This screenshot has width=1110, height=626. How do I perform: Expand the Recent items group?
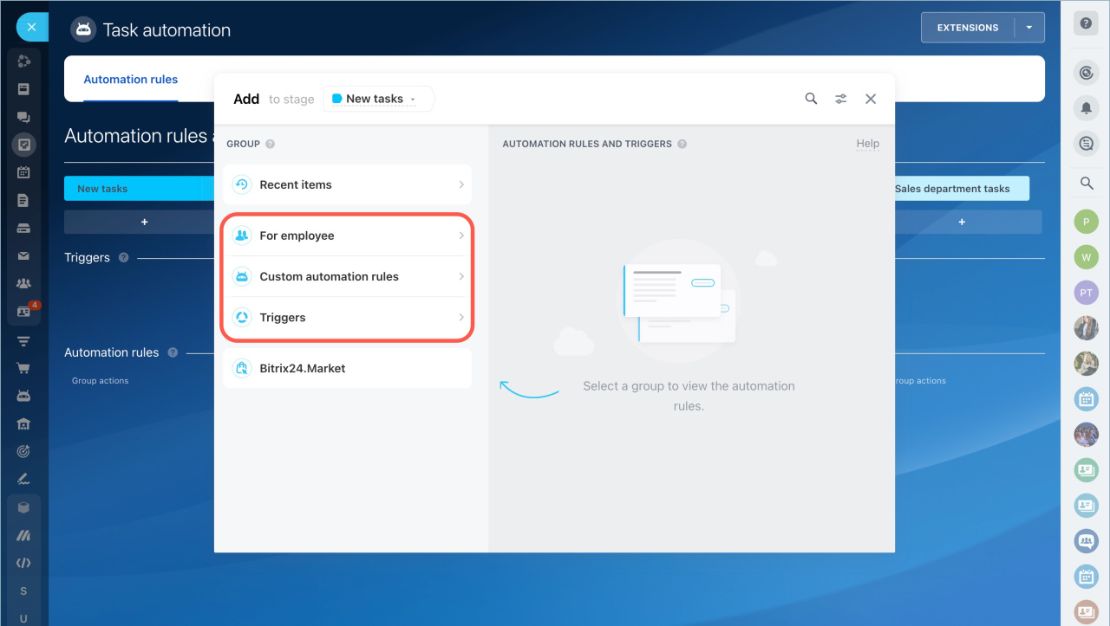click(x=348, y=185)
